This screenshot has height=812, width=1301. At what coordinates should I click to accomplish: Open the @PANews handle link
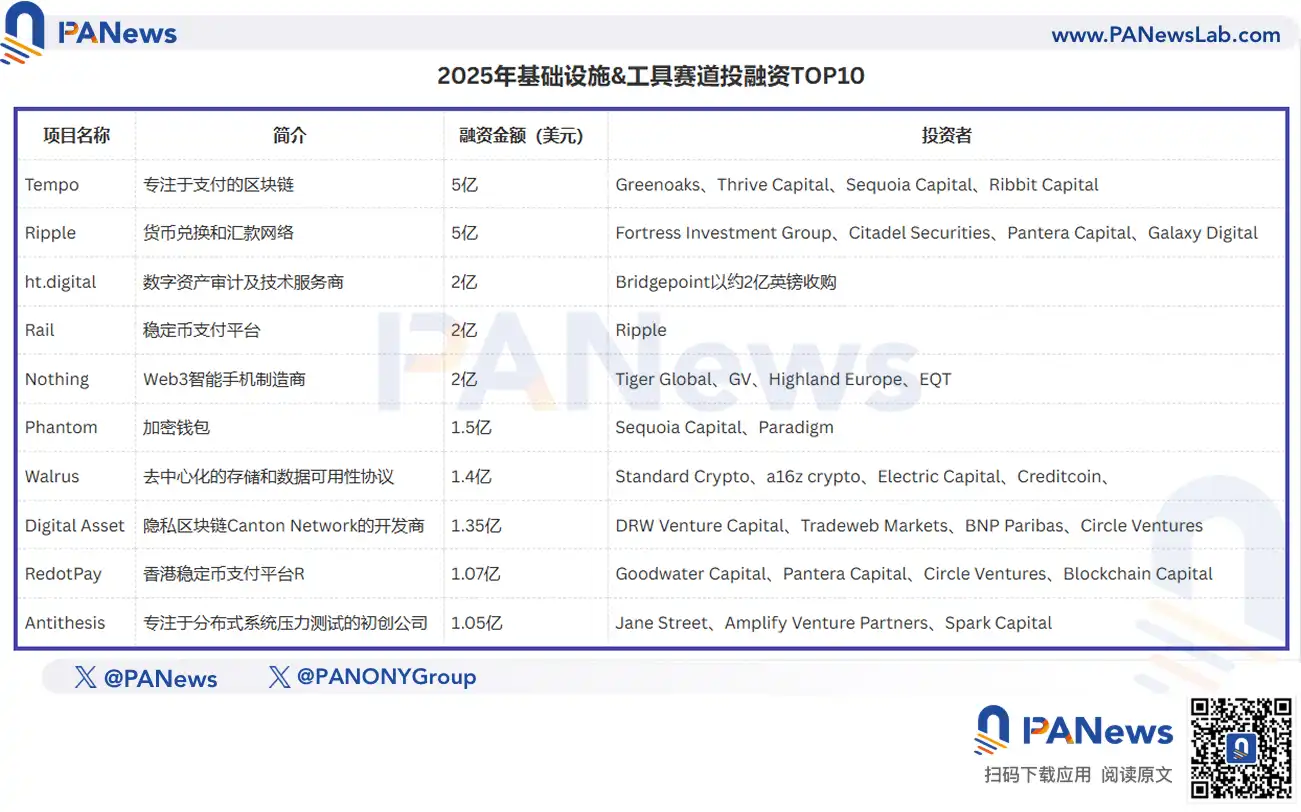(160, 679)
